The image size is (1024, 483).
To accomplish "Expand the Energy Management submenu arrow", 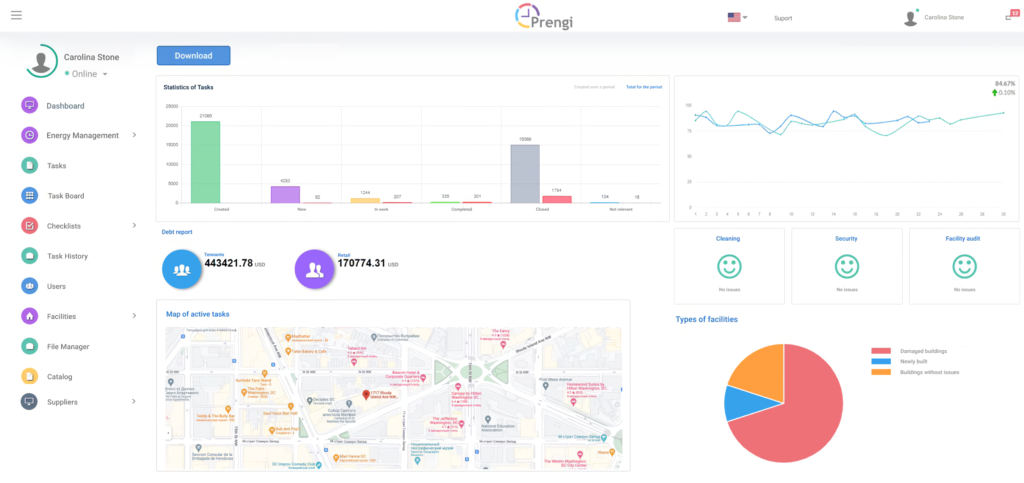I will [x=135, y=135].
